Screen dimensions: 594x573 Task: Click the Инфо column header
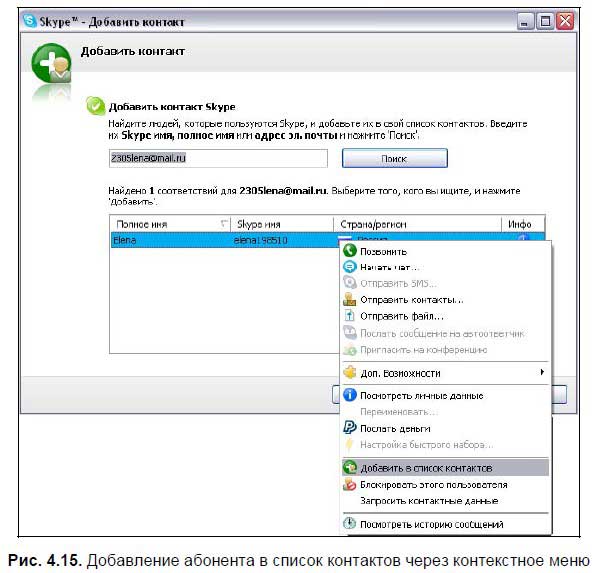coord(523,224)
